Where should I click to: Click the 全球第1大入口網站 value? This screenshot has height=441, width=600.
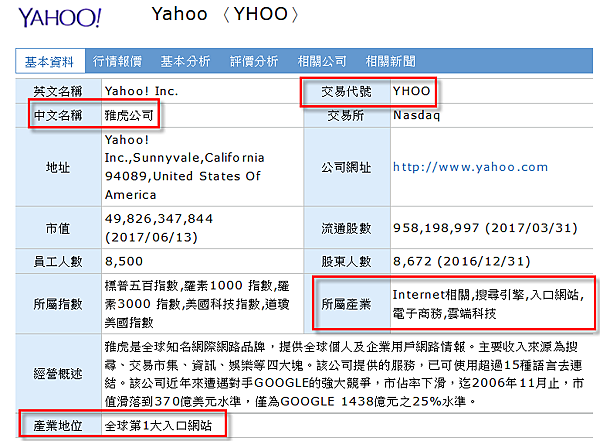tap(158, 425)
